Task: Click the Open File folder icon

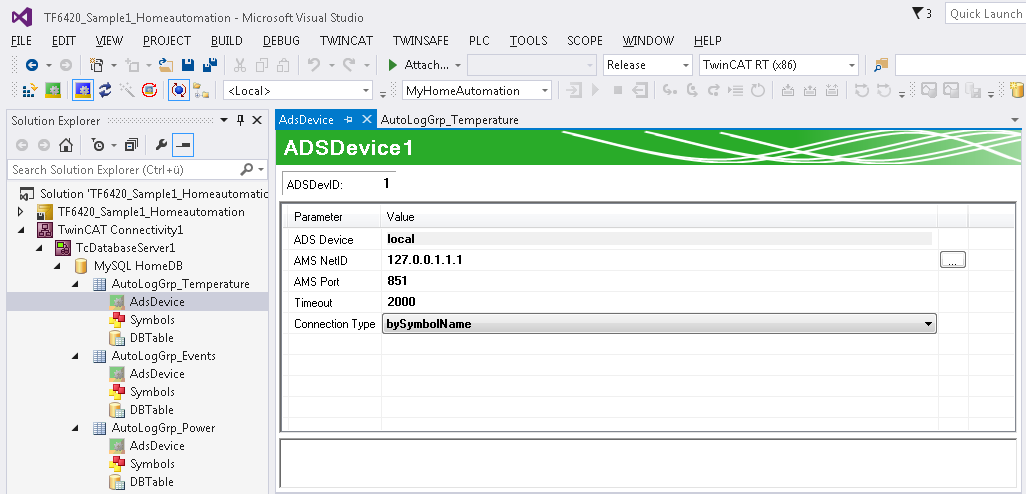Action: [166, 65]
